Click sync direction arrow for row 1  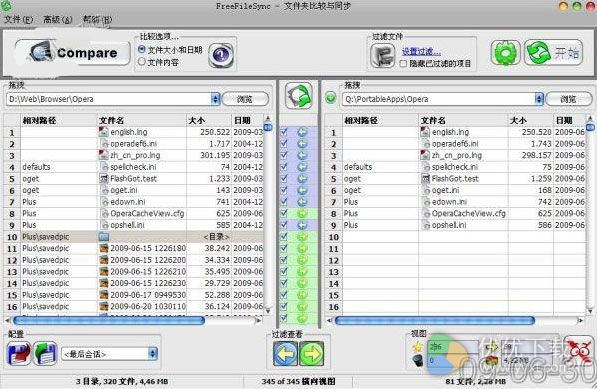point(302,132)
